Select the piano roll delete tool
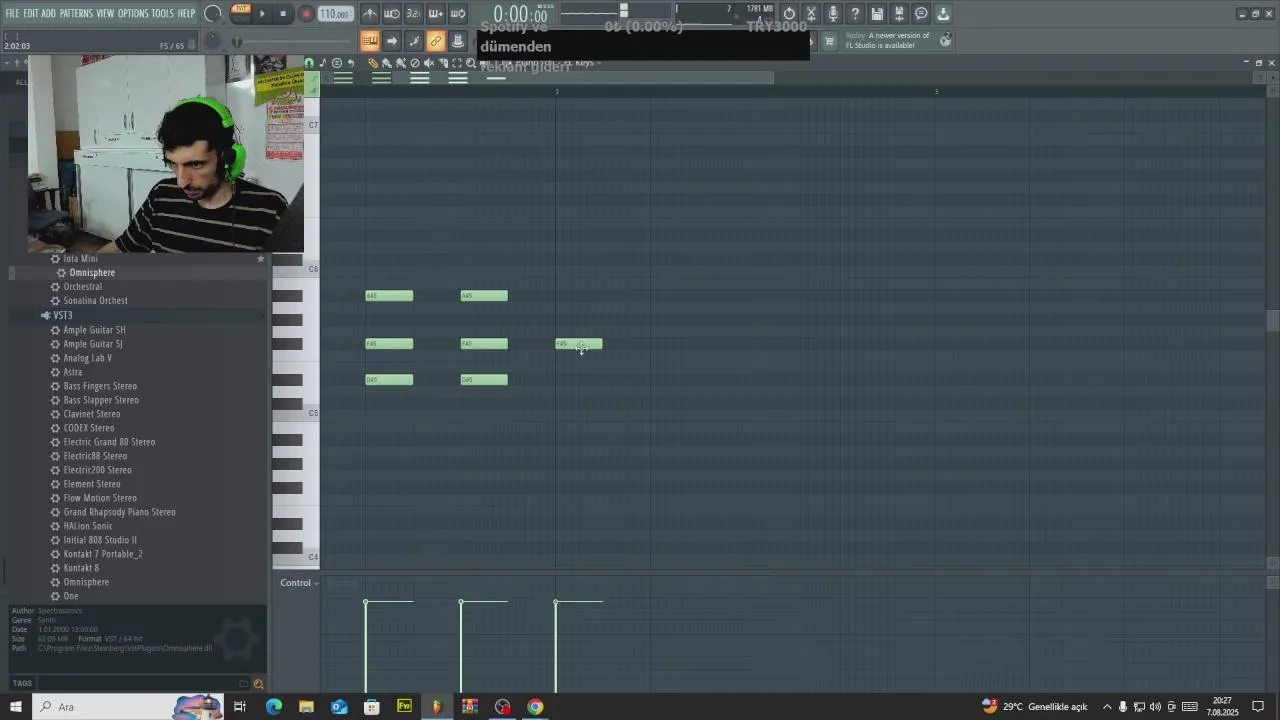Image resolution: width=1280 pixels, height=720 pixels. click(415, 62)
